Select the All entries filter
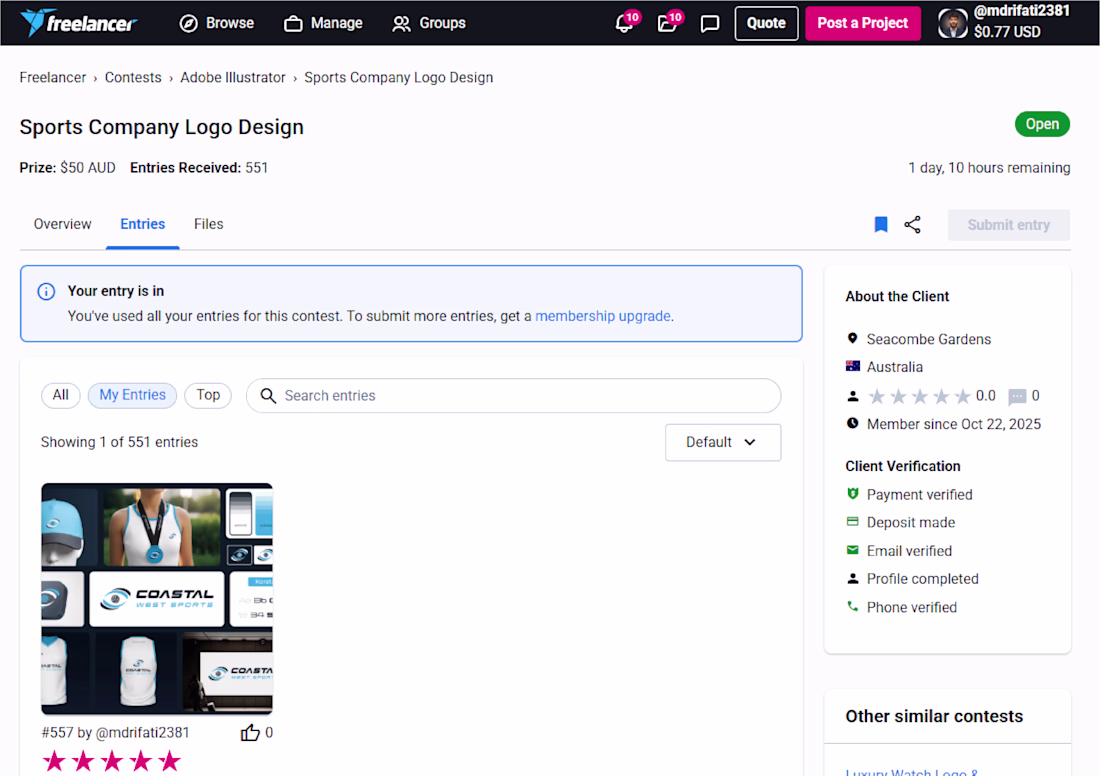The width and height of the screenshot is (1100, 776). 61,395
